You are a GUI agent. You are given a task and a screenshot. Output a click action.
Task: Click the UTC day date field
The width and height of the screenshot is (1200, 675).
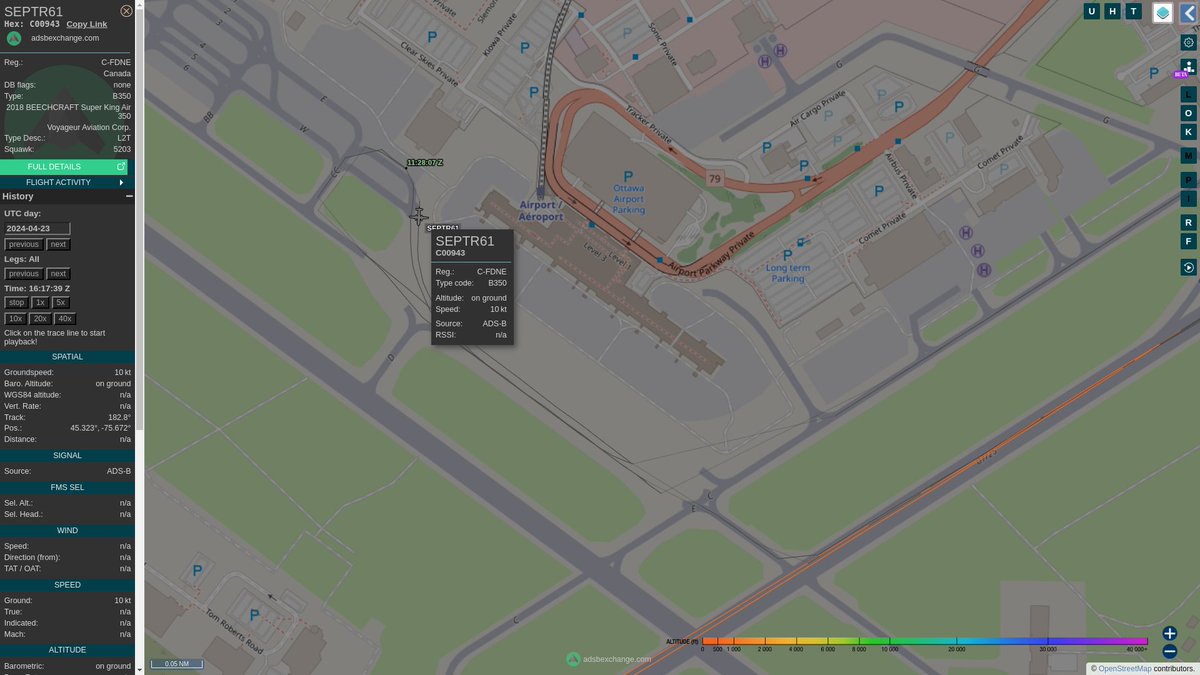point(37,229)
